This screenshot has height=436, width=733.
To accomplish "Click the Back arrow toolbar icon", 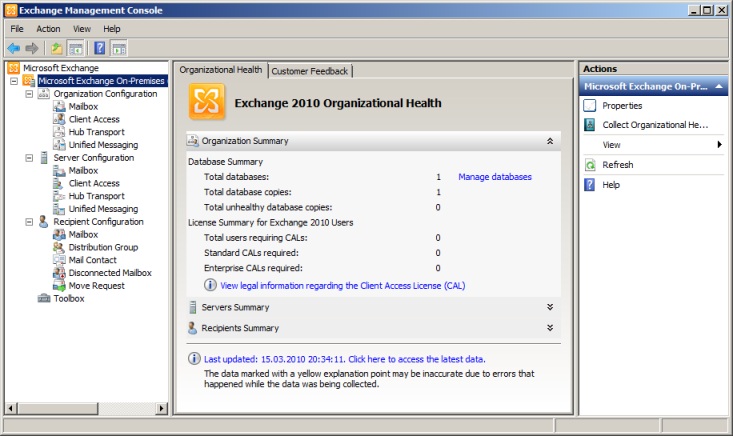I will tap(14, 48).
